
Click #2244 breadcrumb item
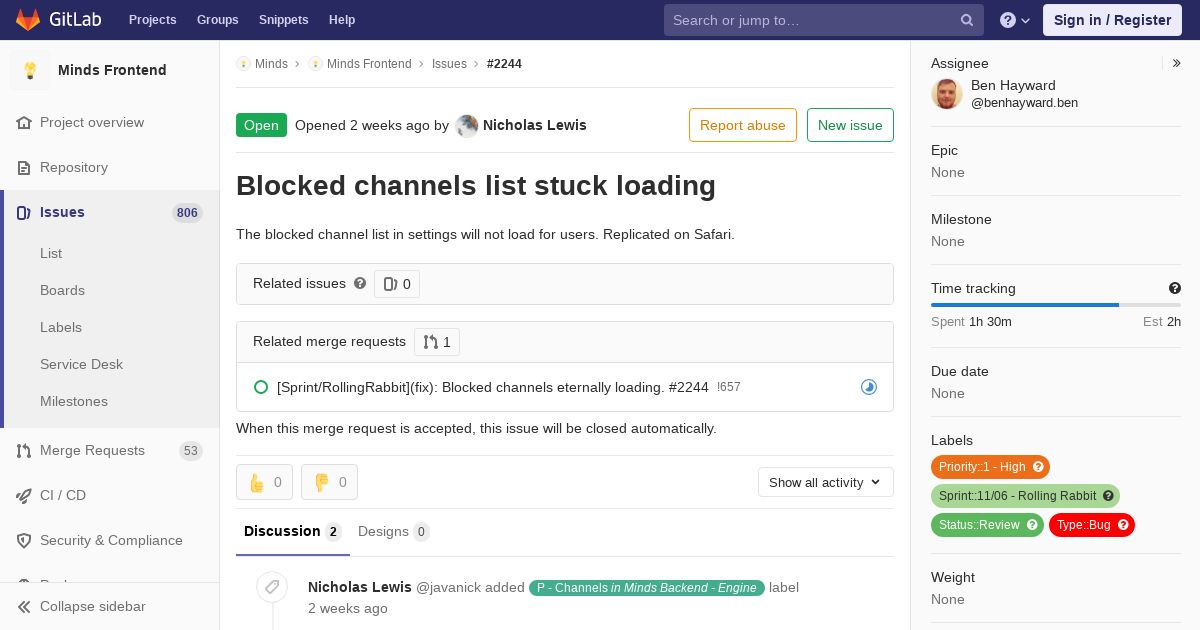[504, 64]
